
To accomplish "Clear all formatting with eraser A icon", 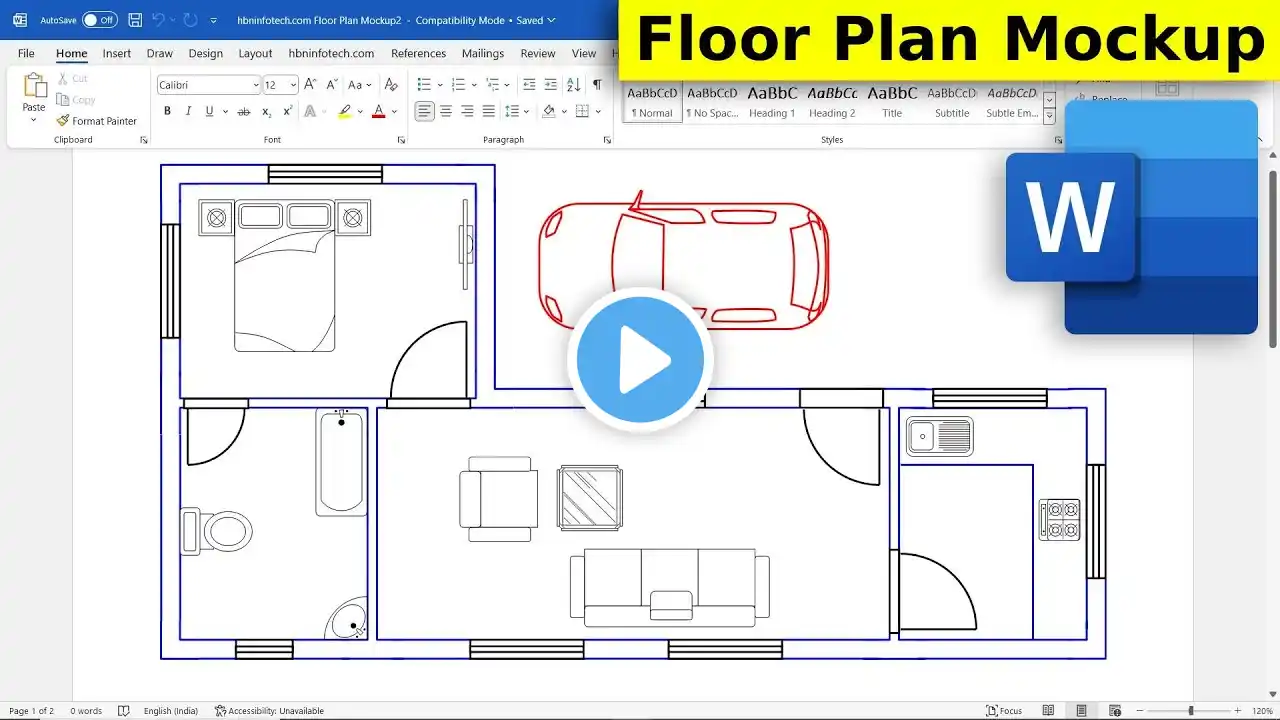I will (x=391, y=85).
